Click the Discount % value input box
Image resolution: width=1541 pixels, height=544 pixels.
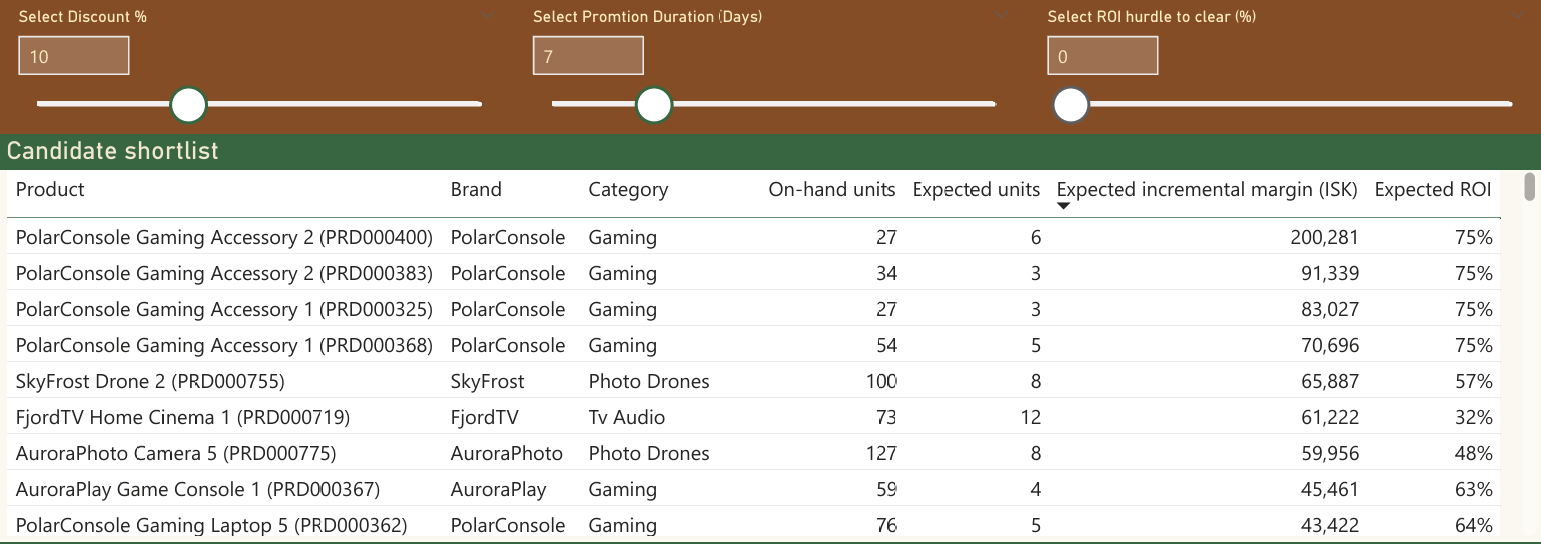(x=74, y=56)
